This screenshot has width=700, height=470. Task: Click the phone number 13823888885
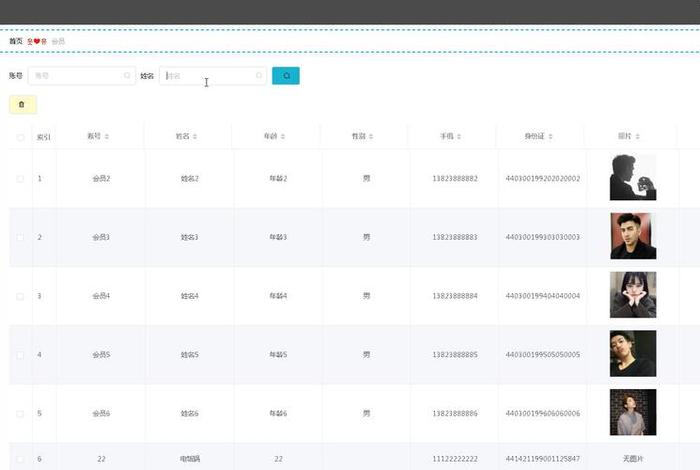pyautogui.click(x=455, y=355)
